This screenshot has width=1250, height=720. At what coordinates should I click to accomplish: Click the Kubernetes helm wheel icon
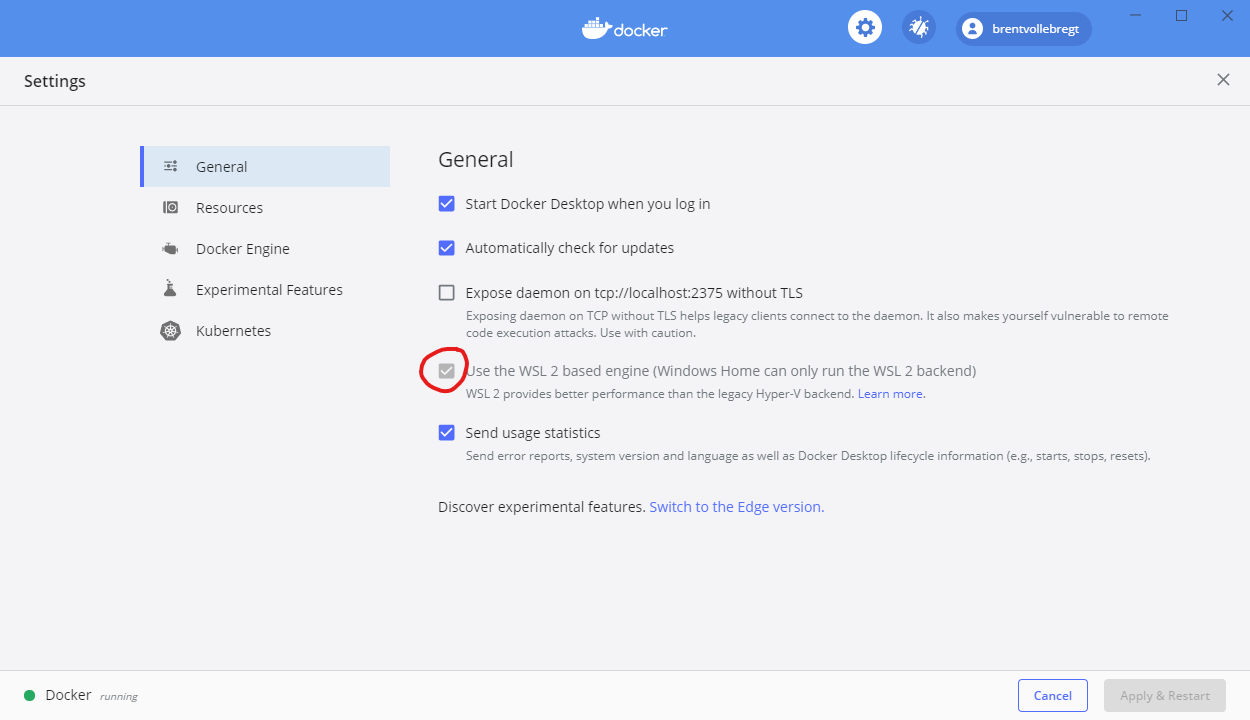[171, 330]
